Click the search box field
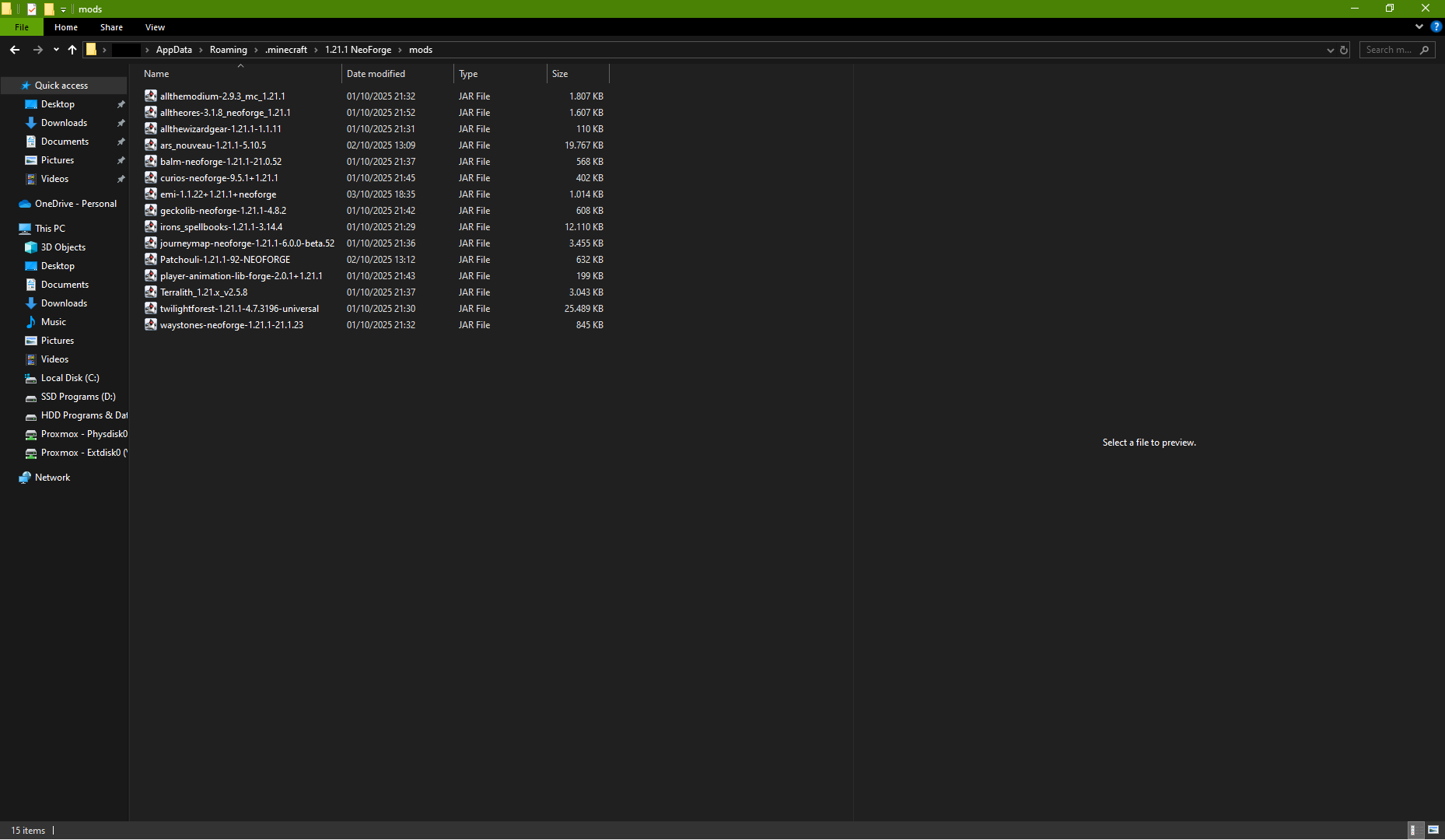 (1388, 50)
